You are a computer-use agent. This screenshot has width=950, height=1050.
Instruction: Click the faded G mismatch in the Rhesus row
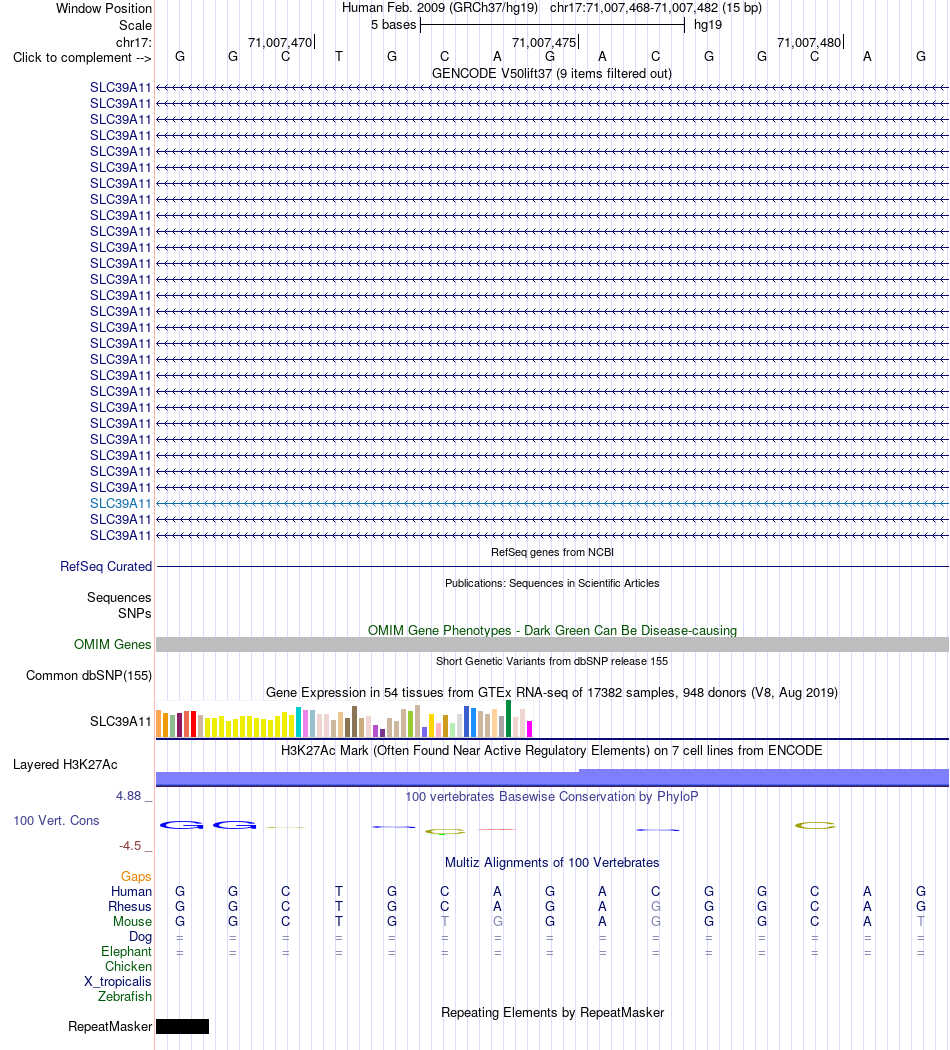(655, 907)
